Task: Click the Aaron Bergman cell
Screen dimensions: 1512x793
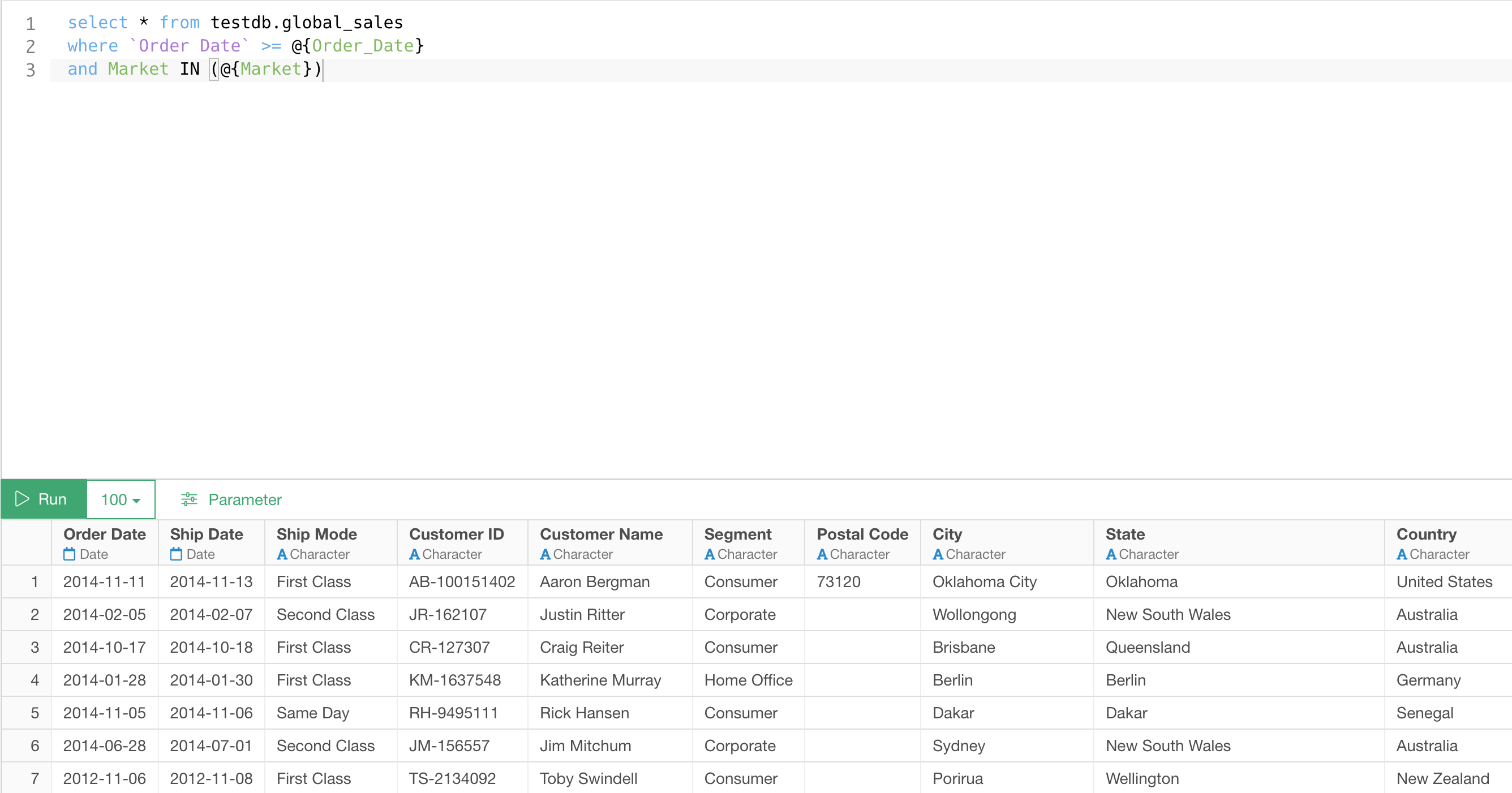Action: pyautogui.click(x=594, y=581)
